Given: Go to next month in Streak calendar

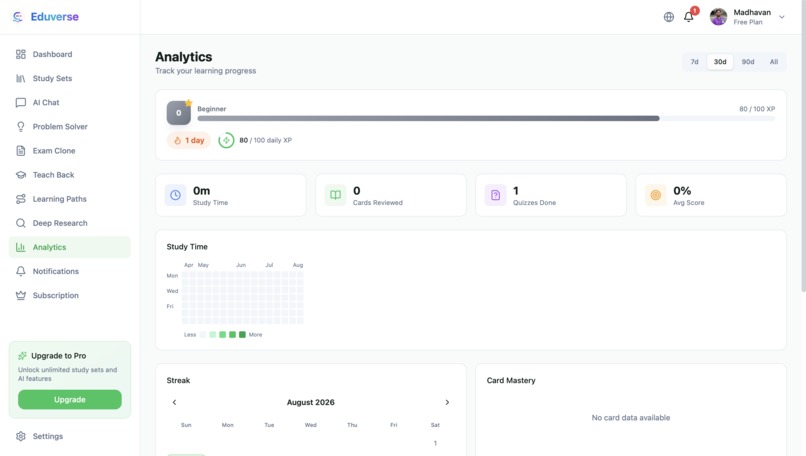Looking at the screenshot, I should pyautogui.click(x=447, y=402).
